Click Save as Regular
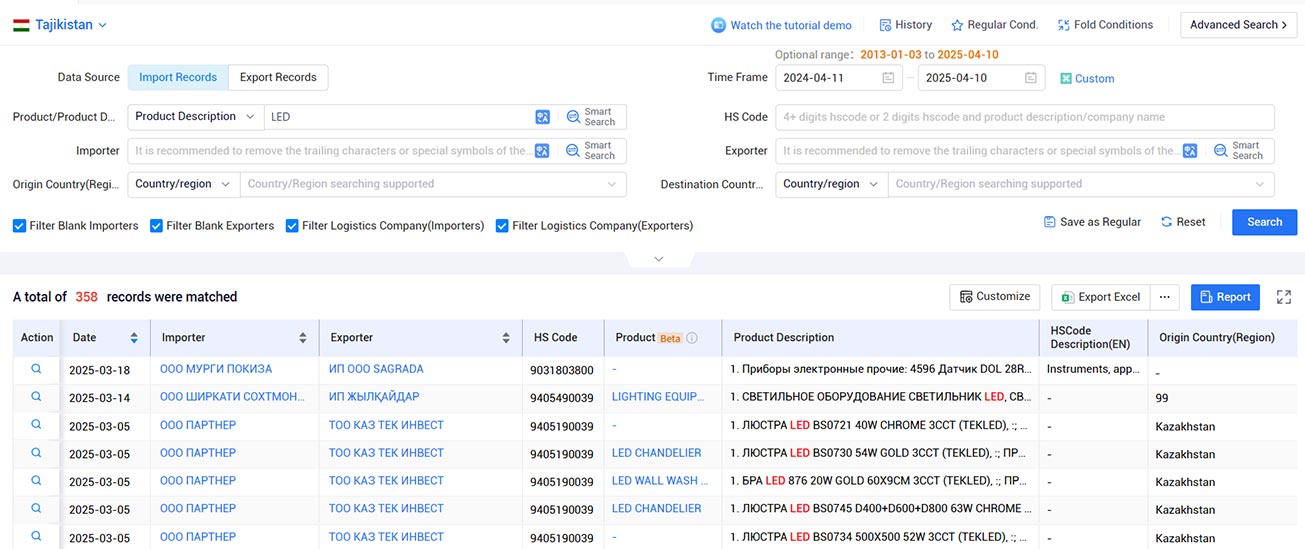 (1092, 222)
